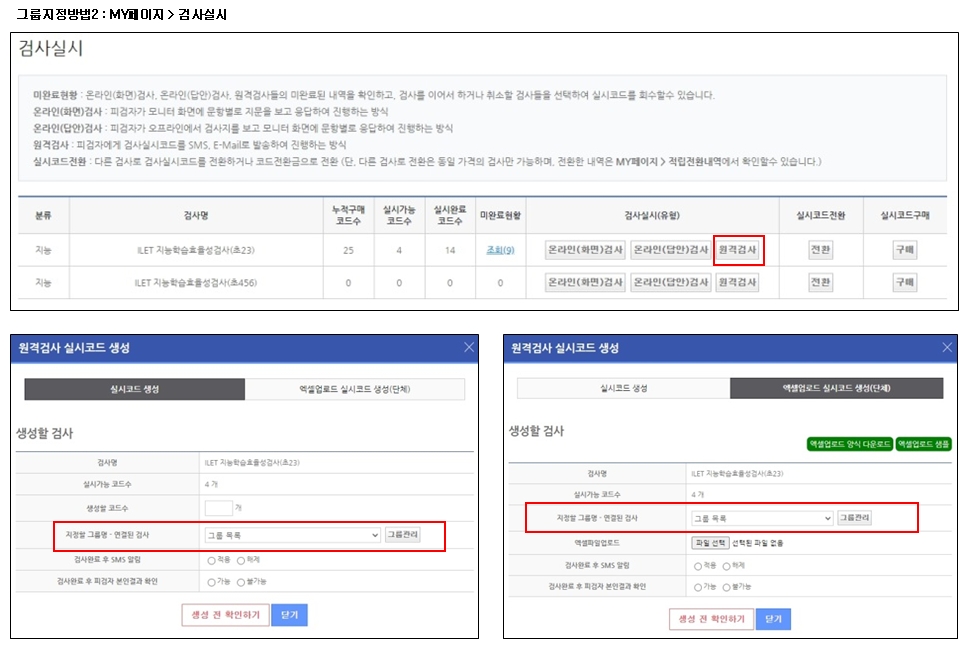Click 그룹관리 button above the 파일 선택 row
Image resolution: width=969 pixels, height=658 pixels.
(854, 518)
